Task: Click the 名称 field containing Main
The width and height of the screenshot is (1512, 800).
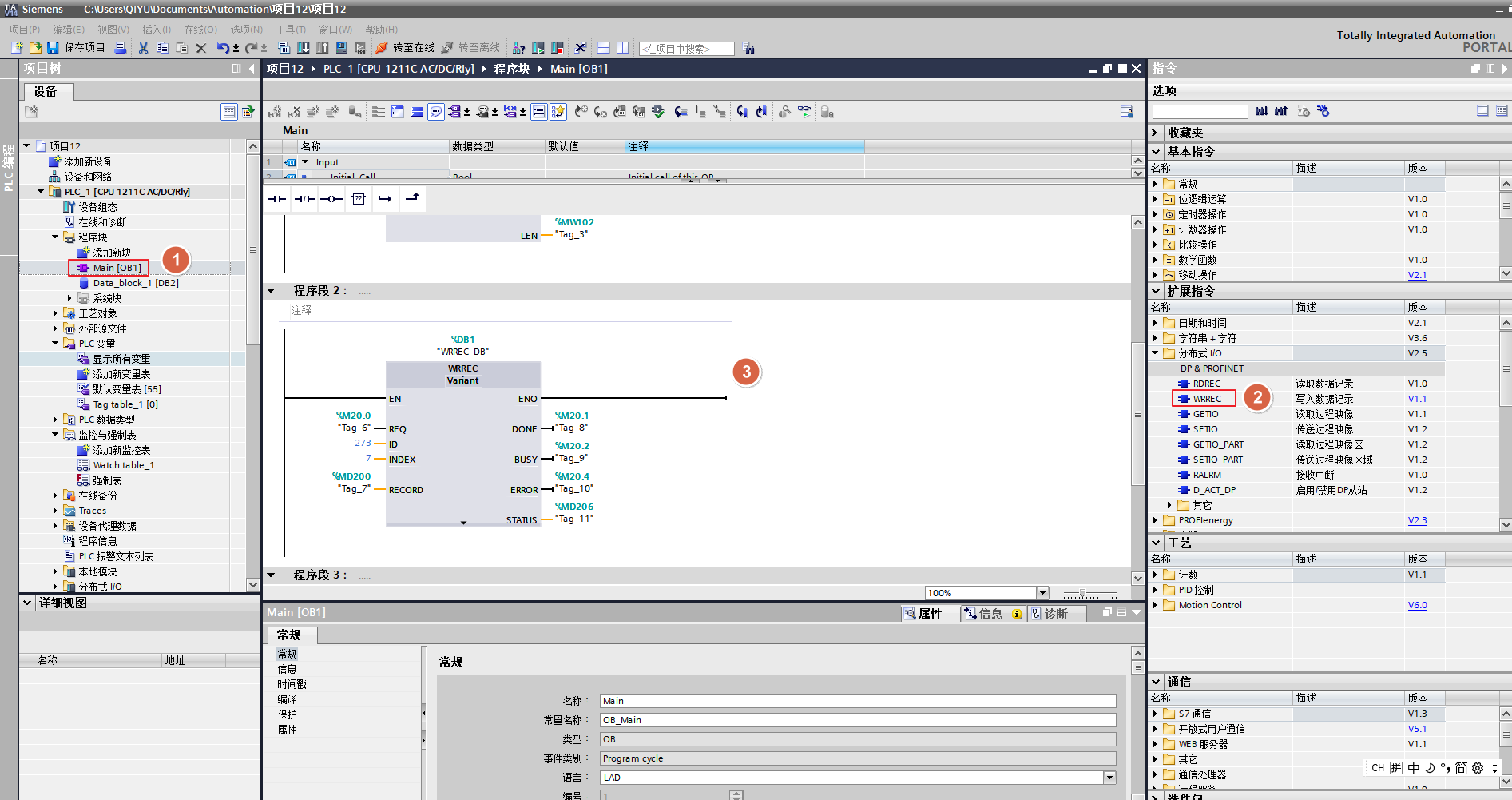Action: tap(858, 701)
